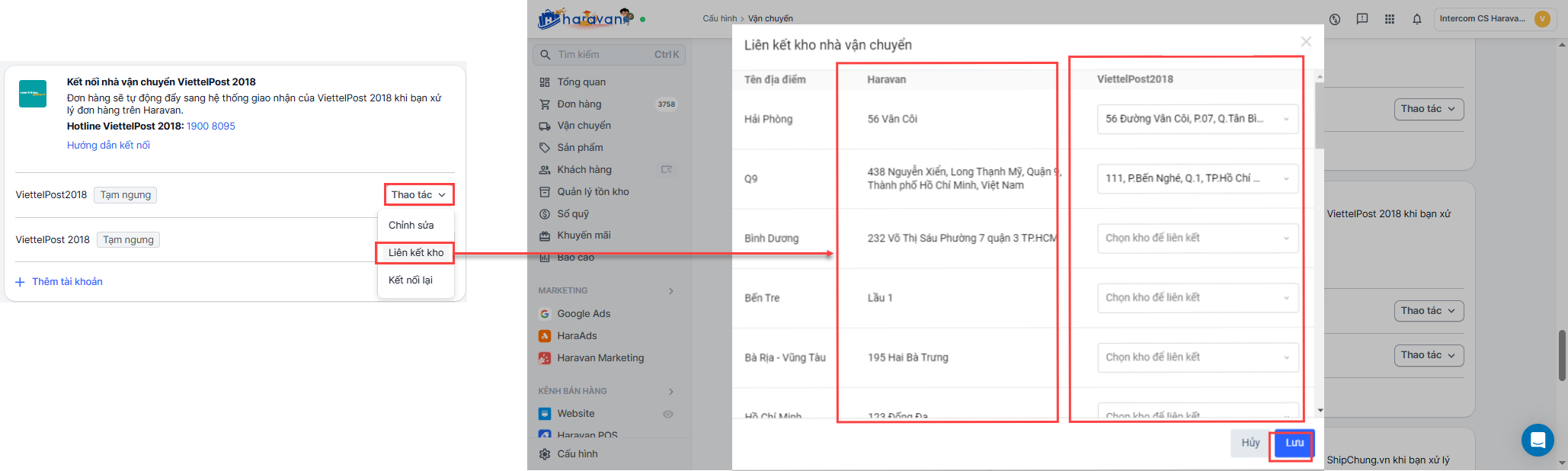Open Thao tác dropdown for ViettelPost2018 in left card
Viewport: 1568px width, 471px height.
[x=418, y=195]
